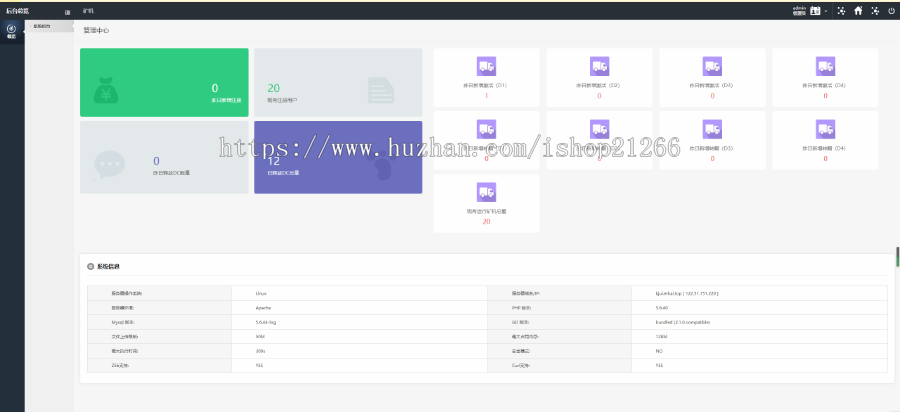Click the purple 0 beside speech bubble

(157, 161)
